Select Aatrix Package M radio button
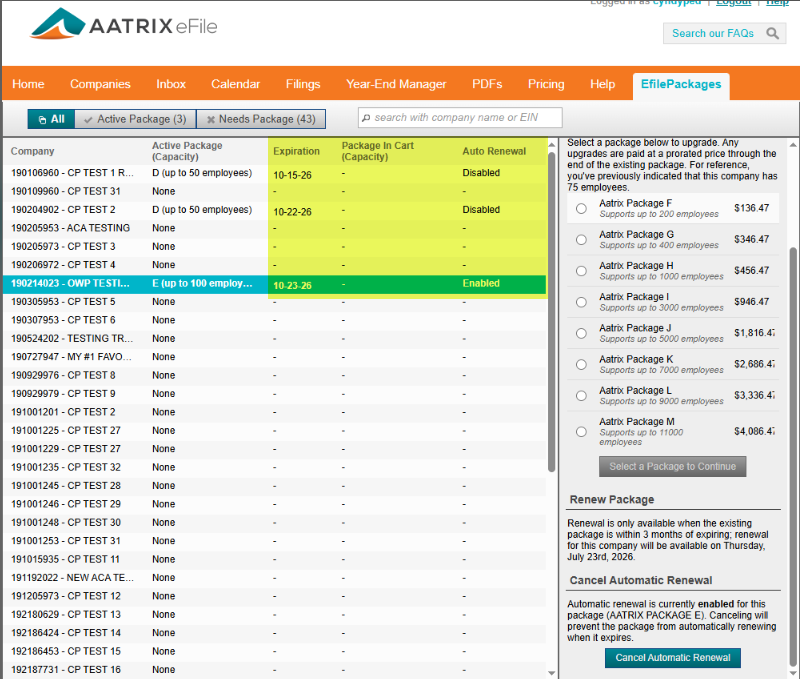This screenshot has height=679, width=800. tap(581, 432)
